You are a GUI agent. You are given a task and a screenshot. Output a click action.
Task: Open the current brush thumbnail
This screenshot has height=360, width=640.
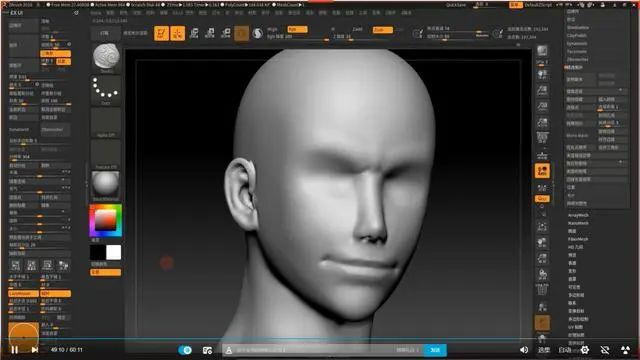click(x=106, y=58)
